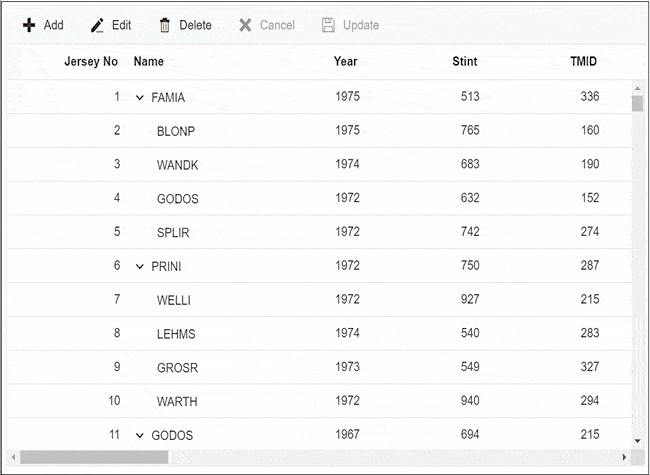Collapse the PRINI row

140,267
